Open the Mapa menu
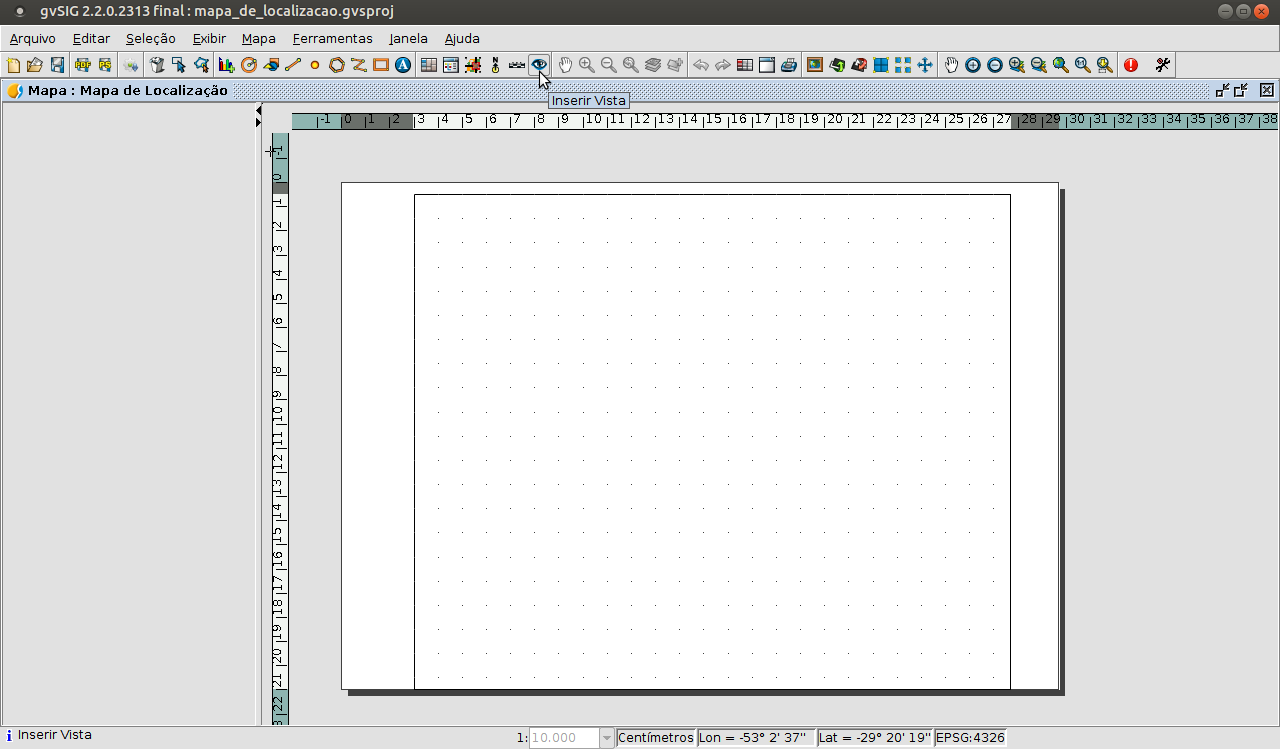 (258, 39)
